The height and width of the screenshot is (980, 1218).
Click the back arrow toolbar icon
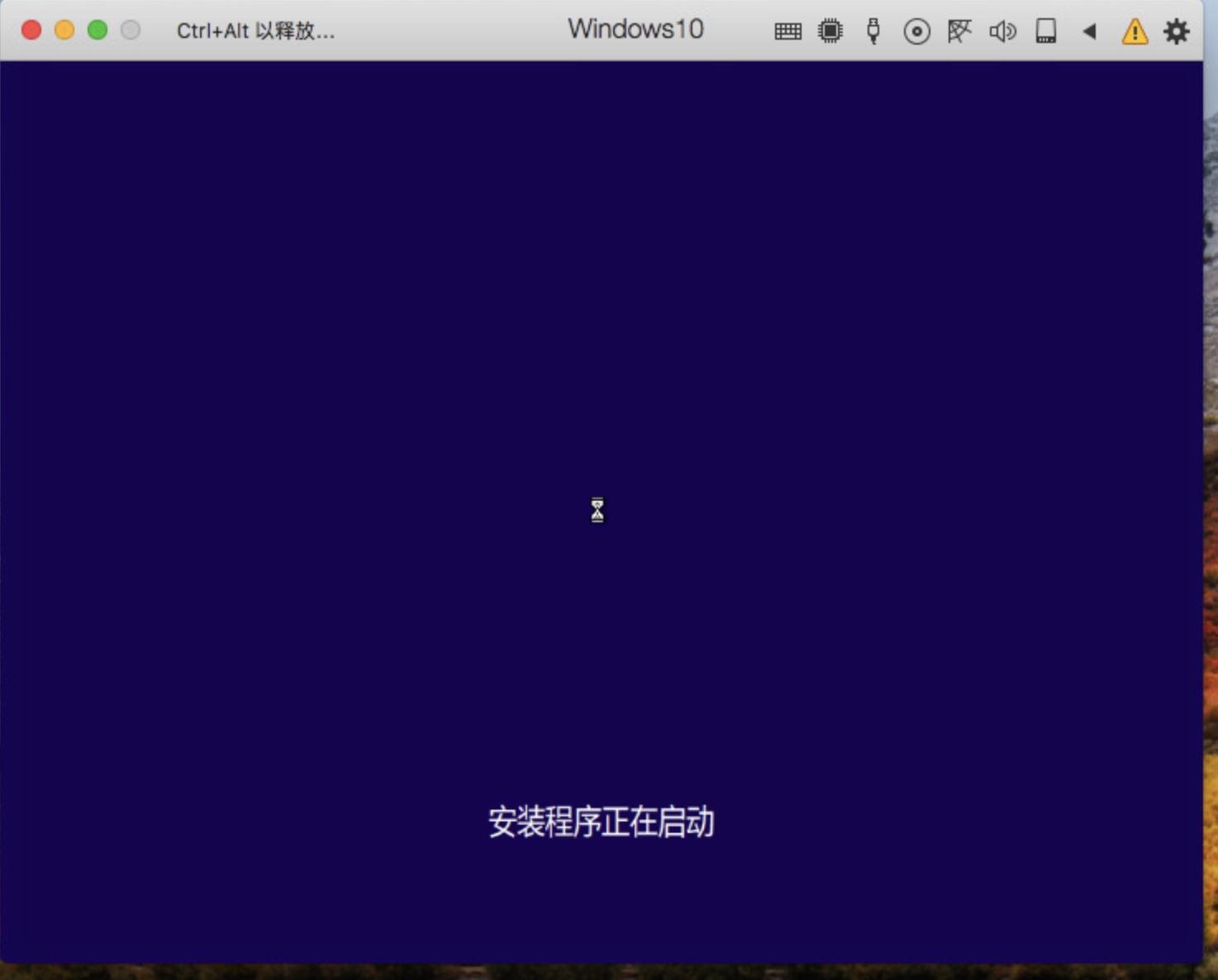coord(1089,31)
